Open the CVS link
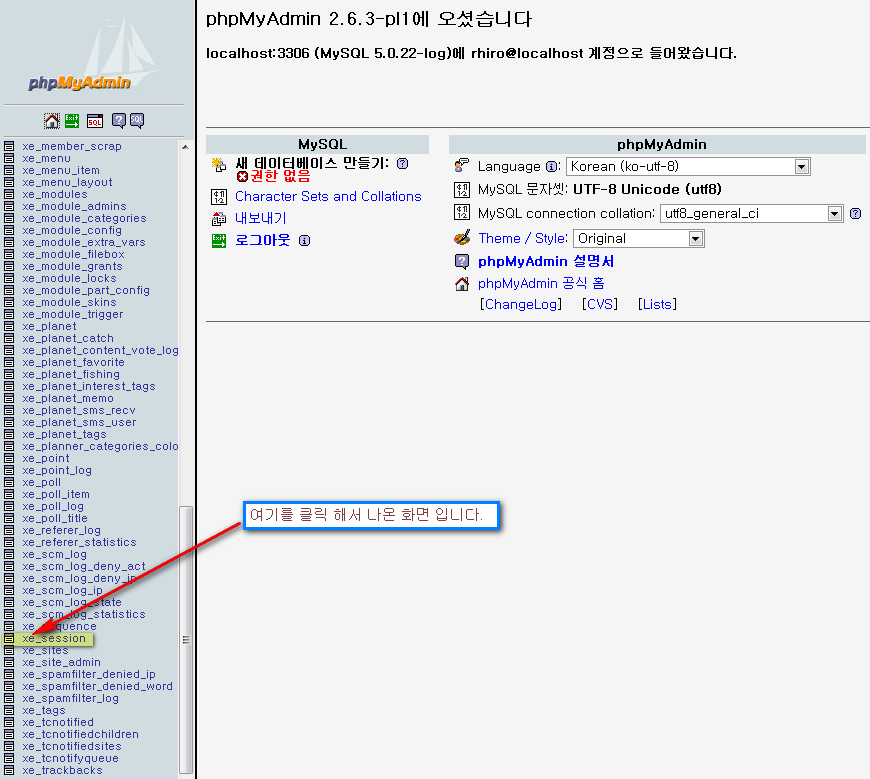This screenshot has height=779, width=870. coord(600,305)
